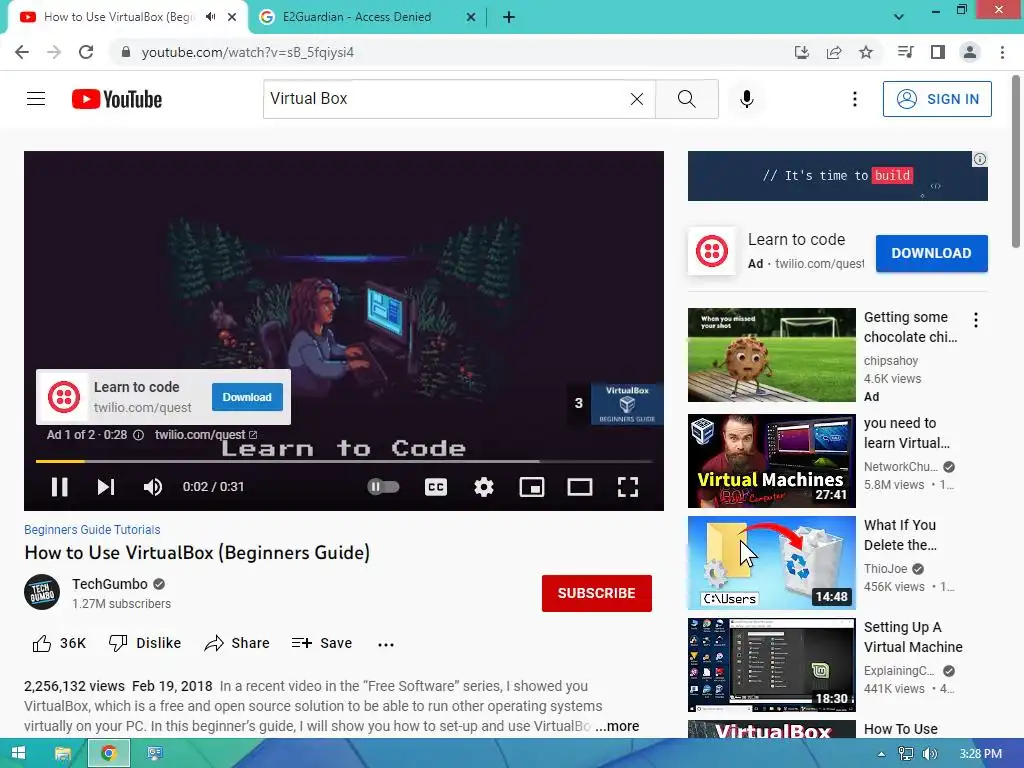The width and height of the screenshot is (1024, 768).
Task: Click the SIGN IN button
Action: [x=937, y=99]
